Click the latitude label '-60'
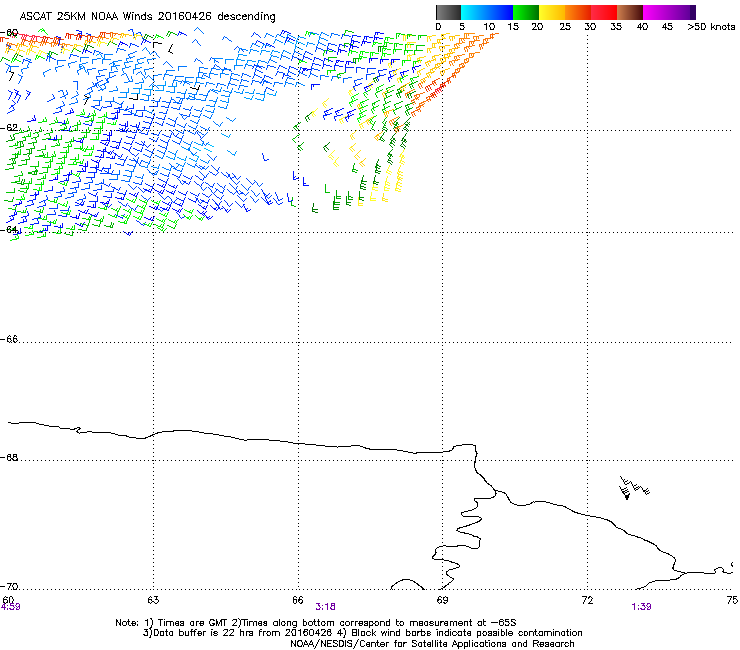The image size is (740, 650). [10, 33]
